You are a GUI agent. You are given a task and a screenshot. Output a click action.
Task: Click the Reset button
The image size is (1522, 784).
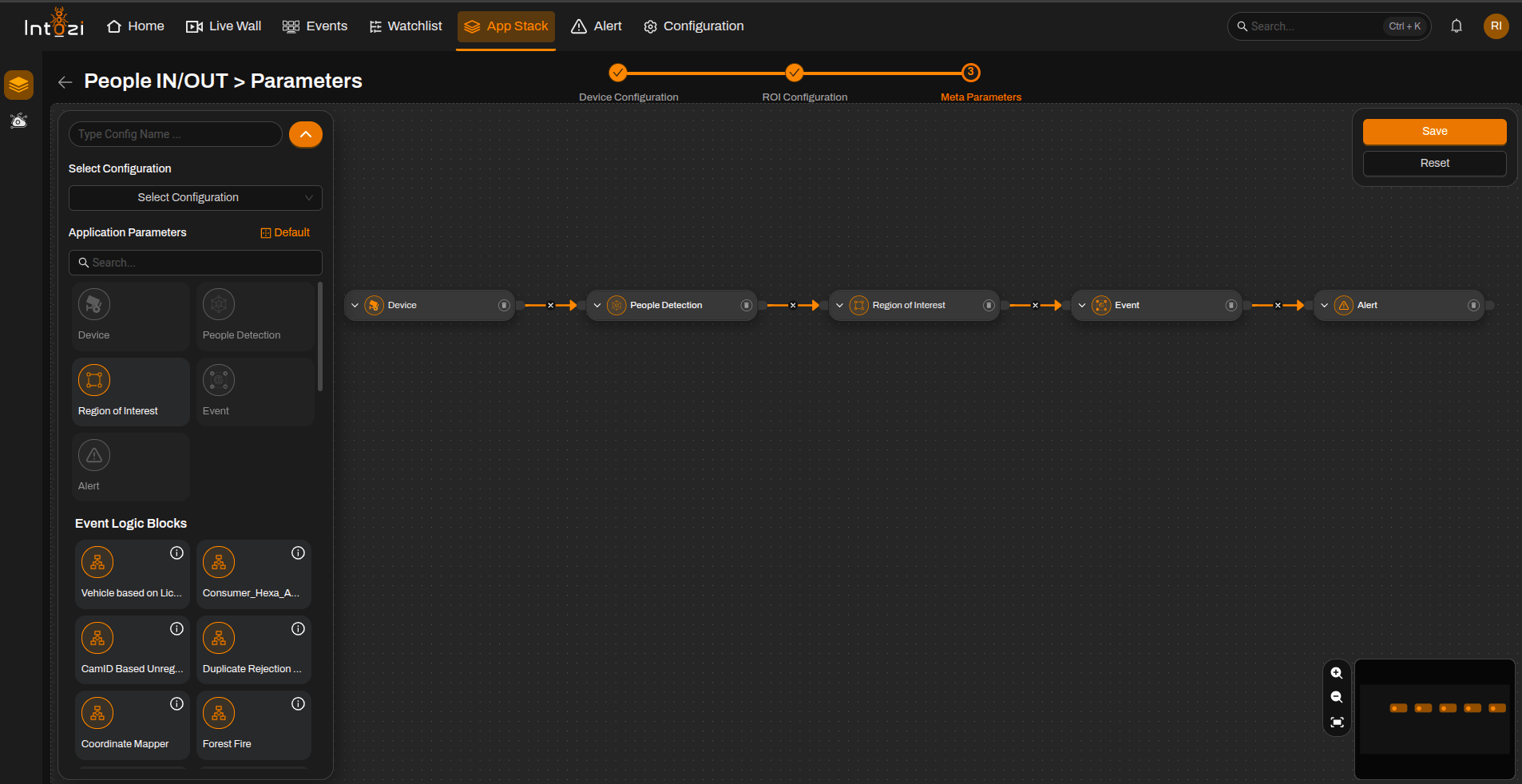[1434, 163]
